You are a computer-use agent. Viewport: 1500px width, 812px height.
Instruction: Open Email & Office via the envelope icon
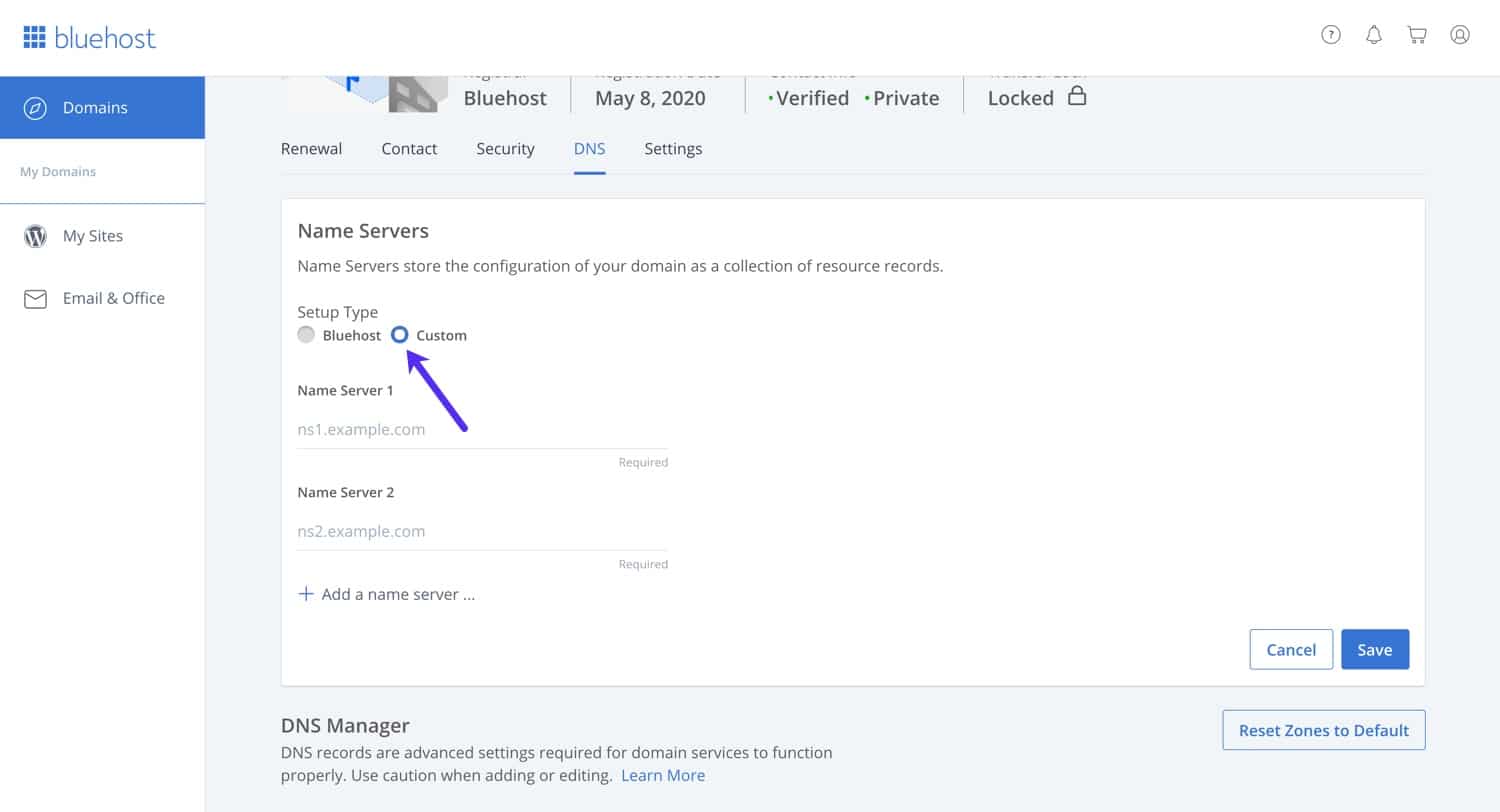[x=35, y=298]
